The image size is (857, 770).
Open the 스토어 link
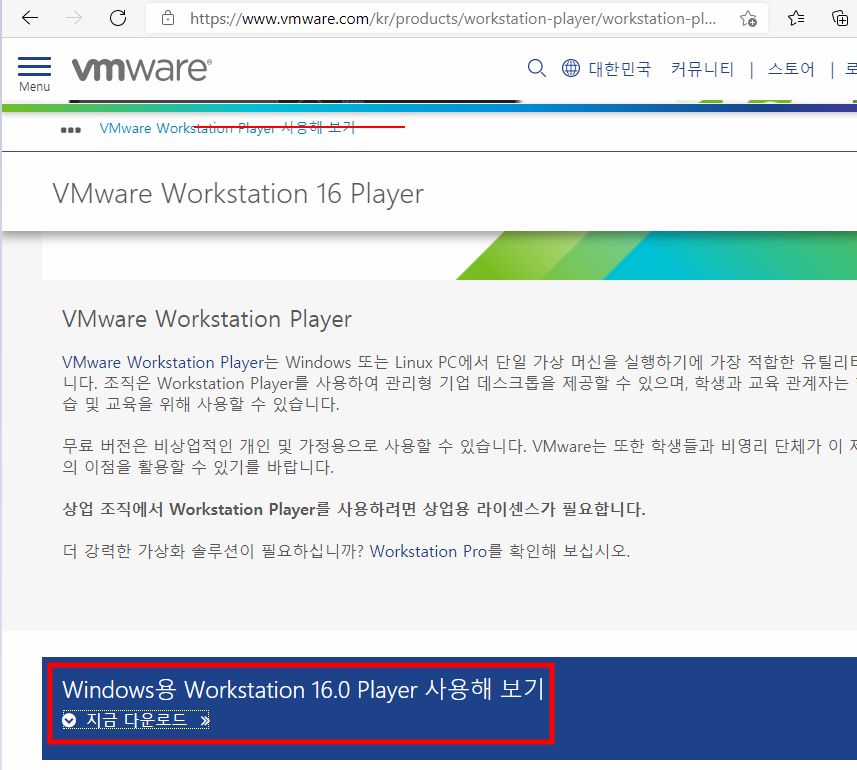(x=791, y=69)
